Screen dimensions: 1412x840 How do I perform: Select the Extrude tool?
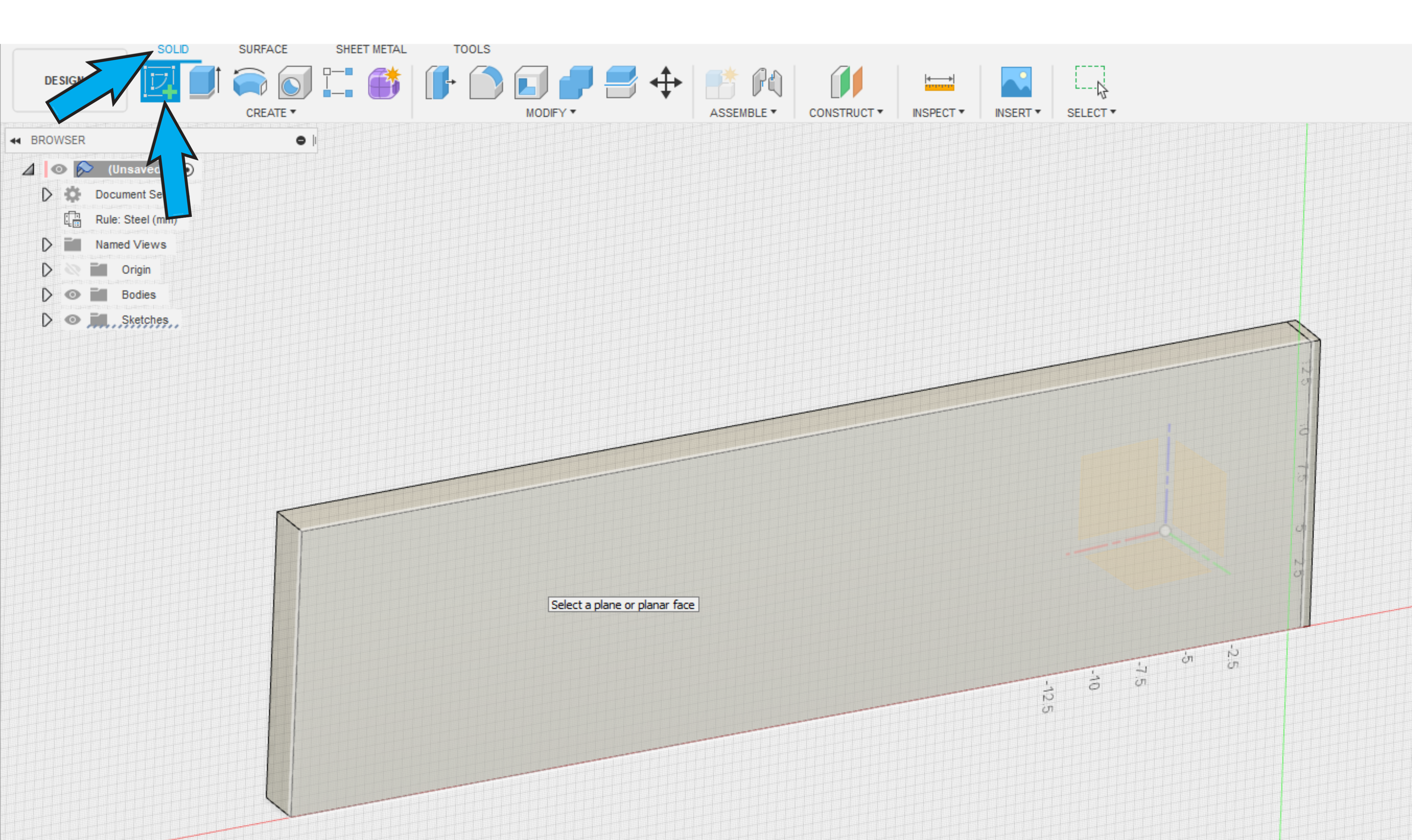pyautogui.click(x=204, y=83)
